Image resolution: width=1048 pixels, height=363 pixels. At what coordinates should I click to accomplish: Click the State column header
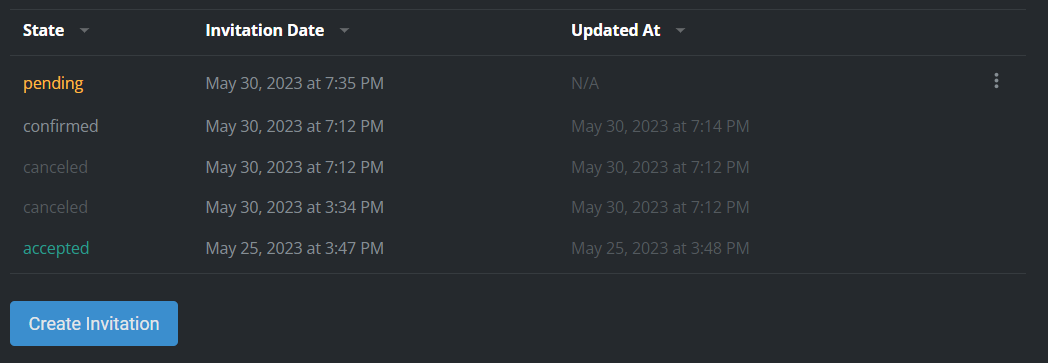tap(43, 30)
